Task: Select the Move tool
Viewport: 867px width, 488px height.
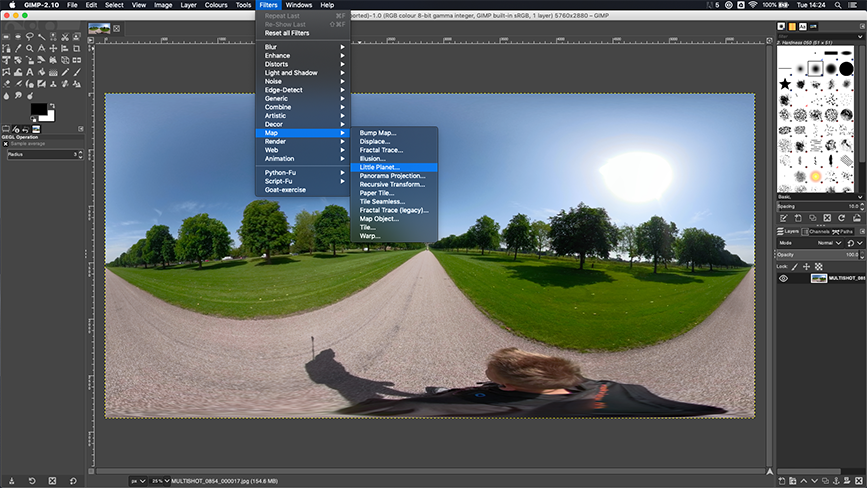Action: coord(53,49)
